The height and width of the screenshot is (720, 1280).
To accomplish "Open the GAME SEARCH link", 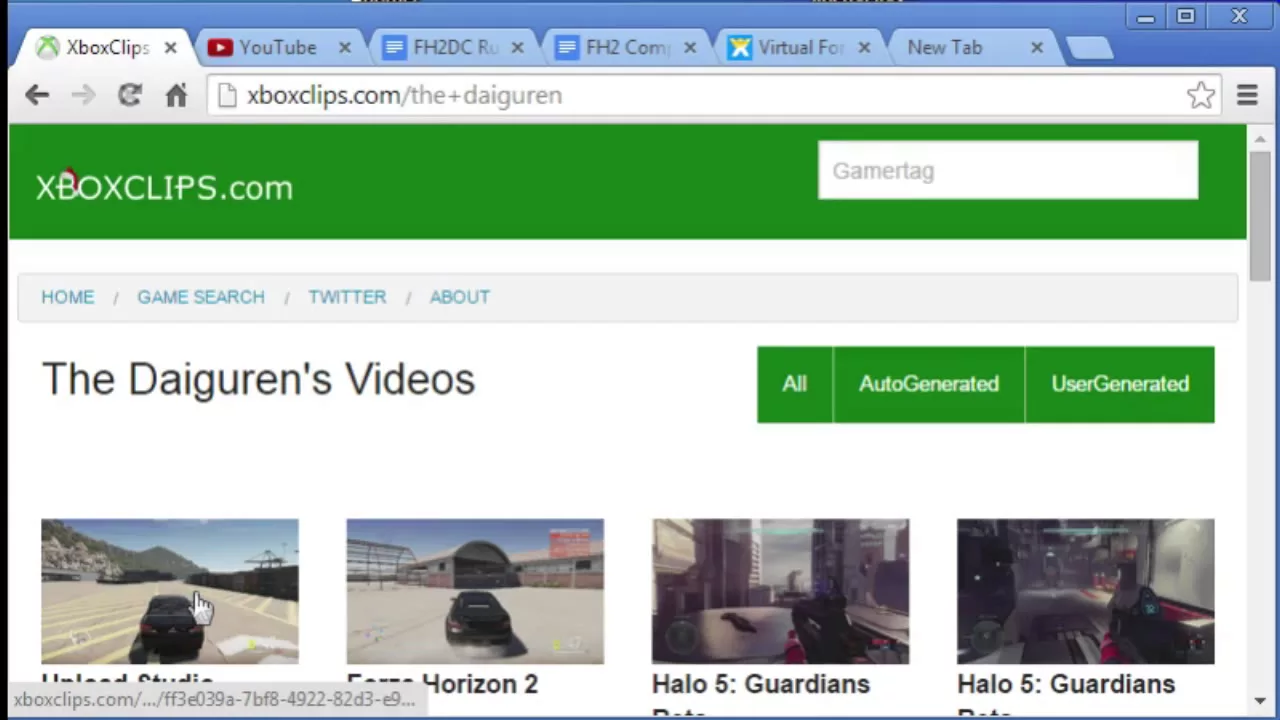I will pos(201,297).
